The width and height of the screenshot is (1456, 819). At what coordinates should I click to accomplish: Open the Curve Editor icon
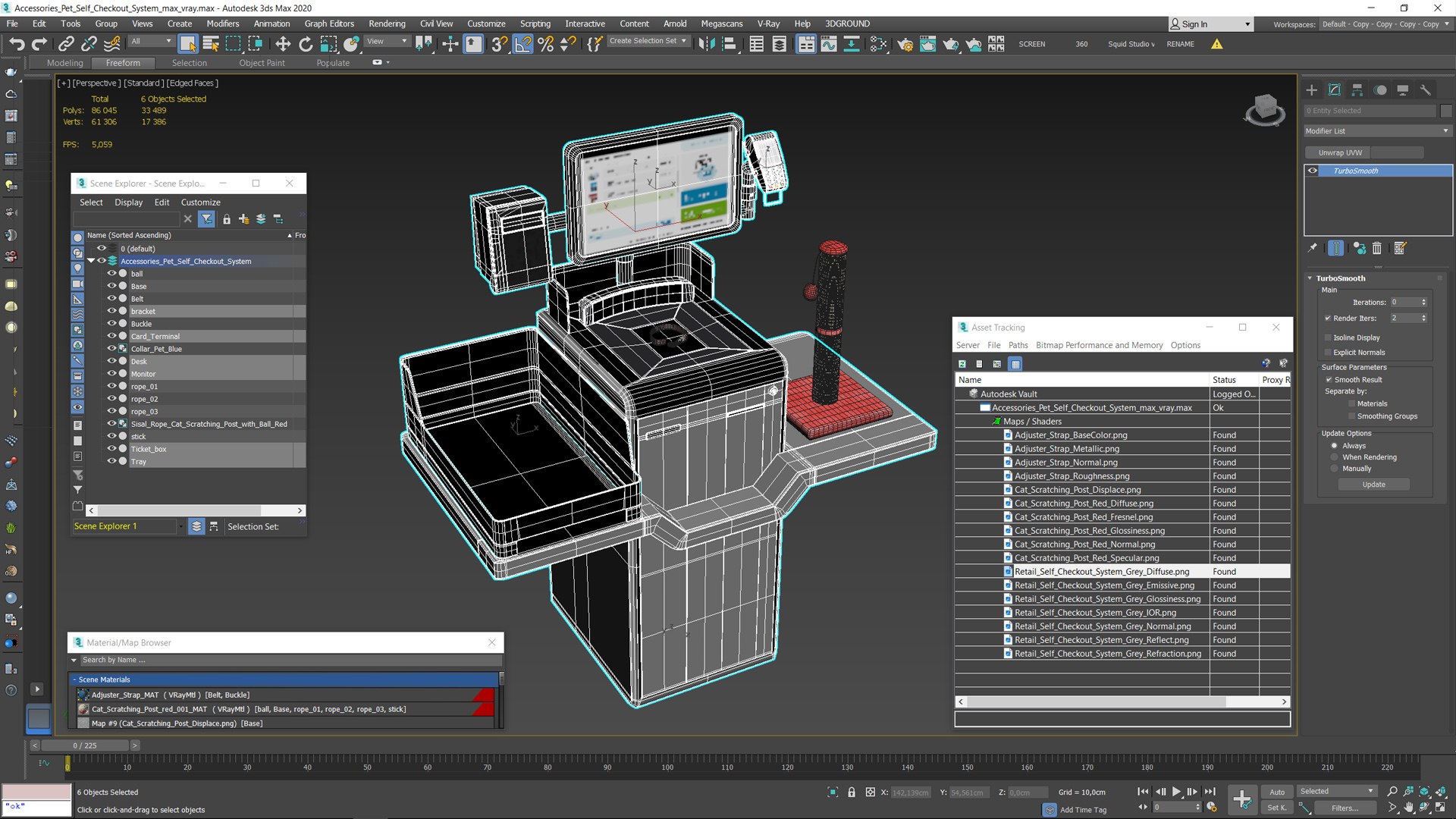(828, 44)
